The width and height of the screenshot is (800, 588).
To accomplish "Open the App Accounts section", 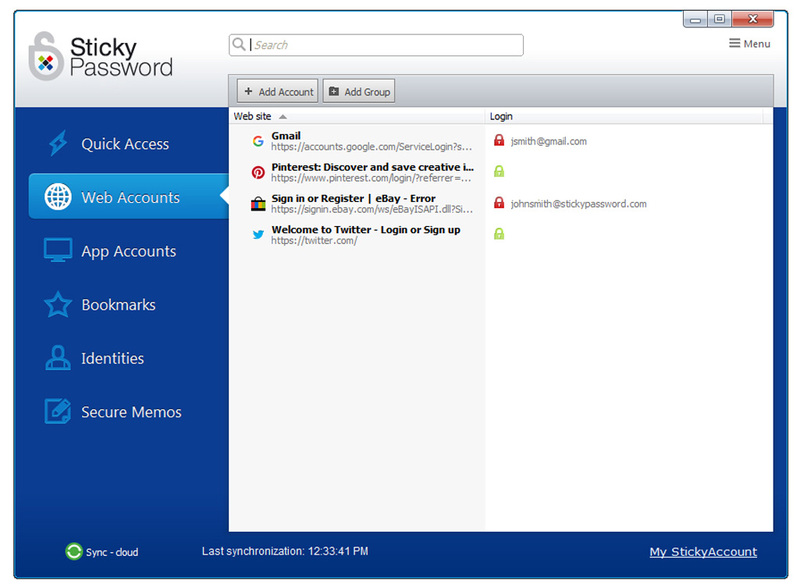I will (129, 251).
